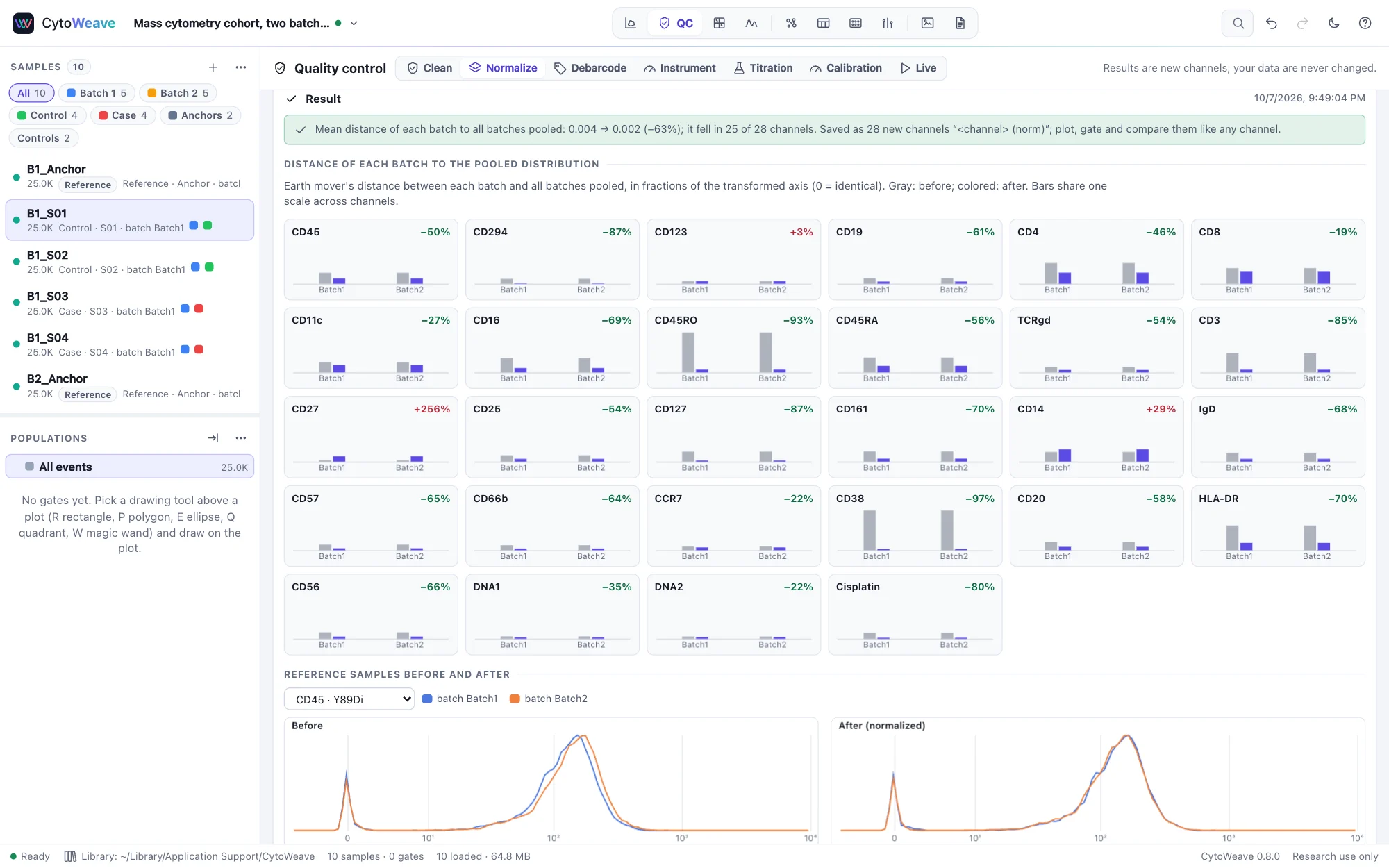Open the help question mark icon
The image size is (1389, 868).
[x=1365, y=23]
